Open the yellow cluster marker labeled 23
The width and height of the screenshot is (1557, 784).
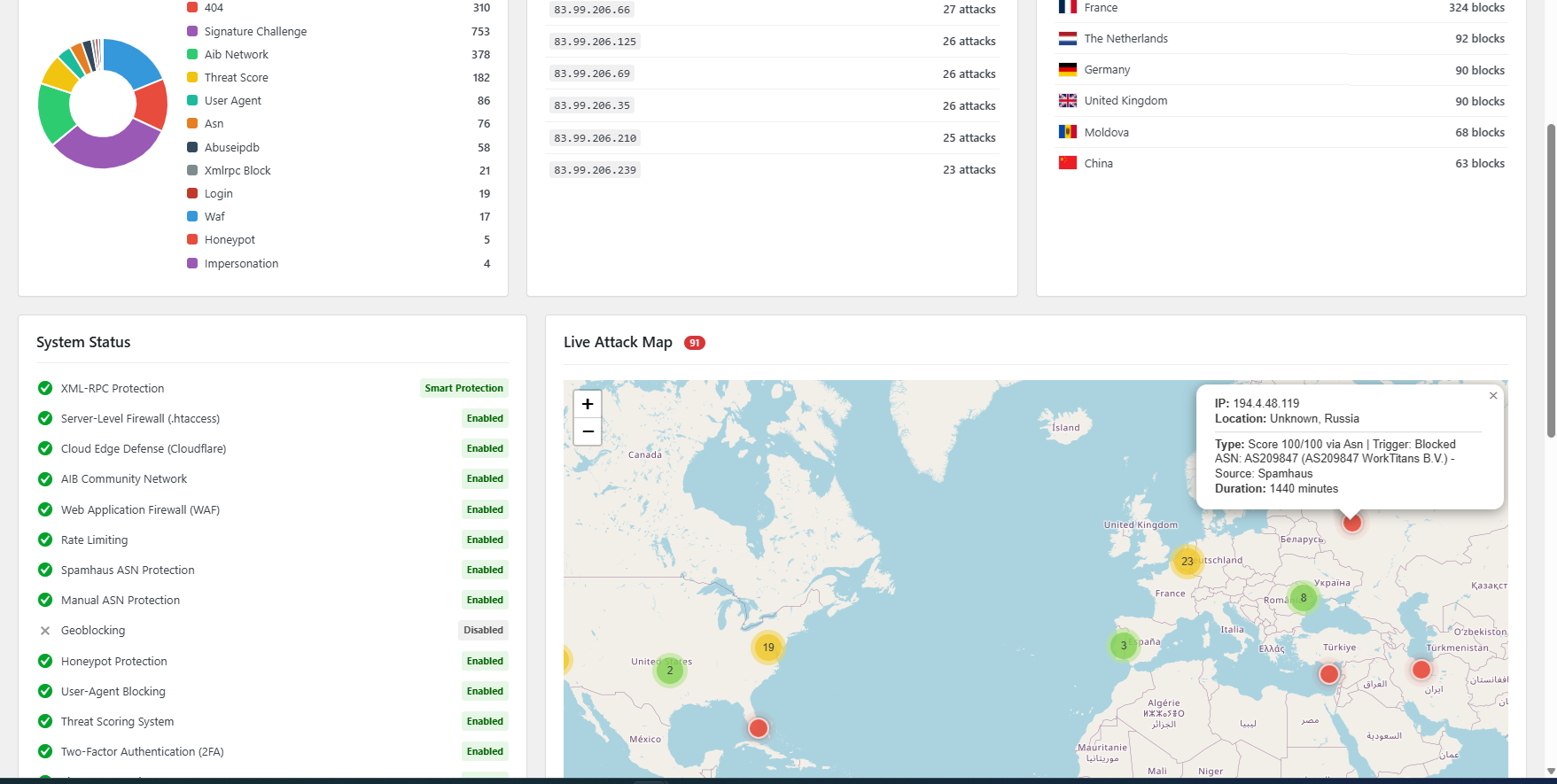(1187, 562)
